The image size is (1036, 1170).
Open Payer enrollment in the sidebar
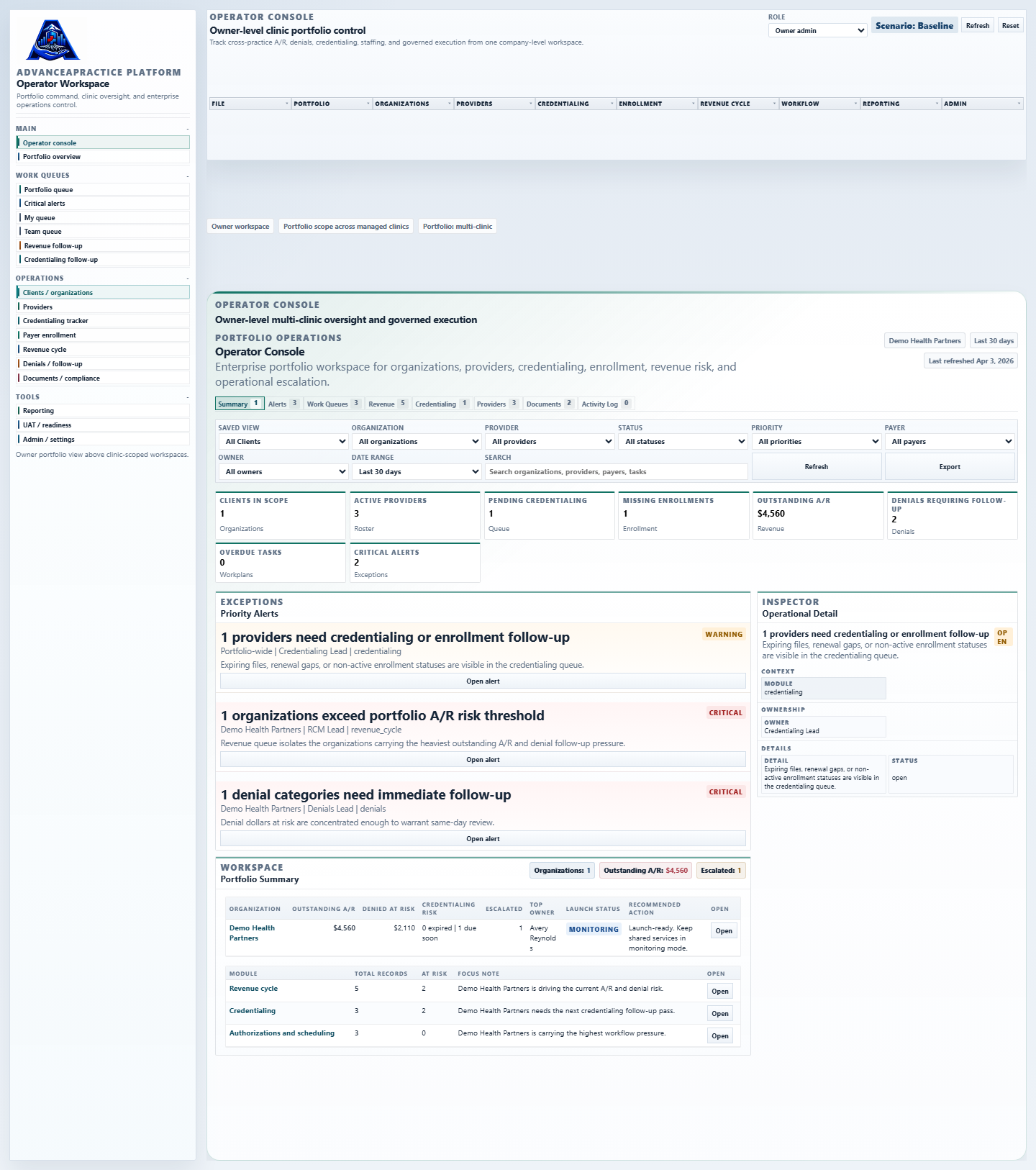103,335
